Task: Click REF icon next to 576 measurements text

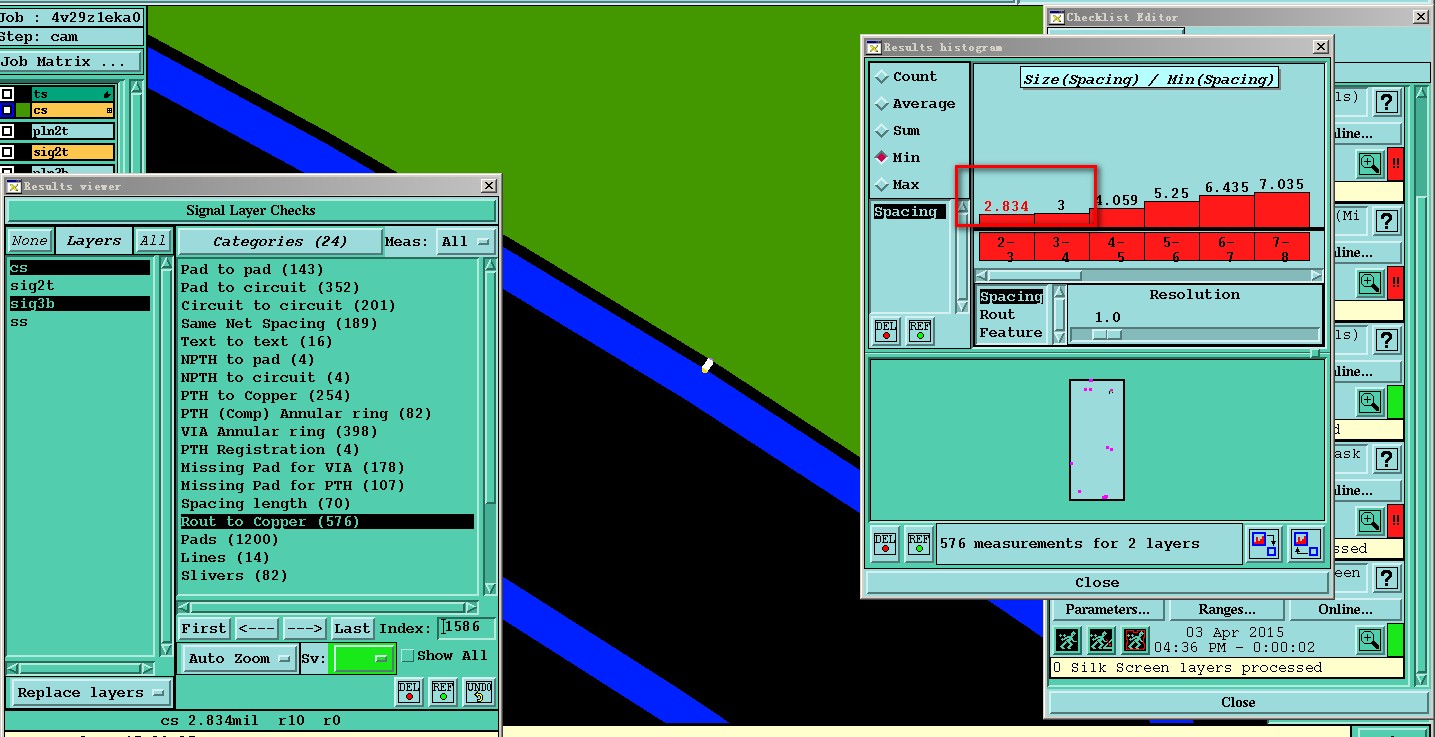Action: pos(919,543)
